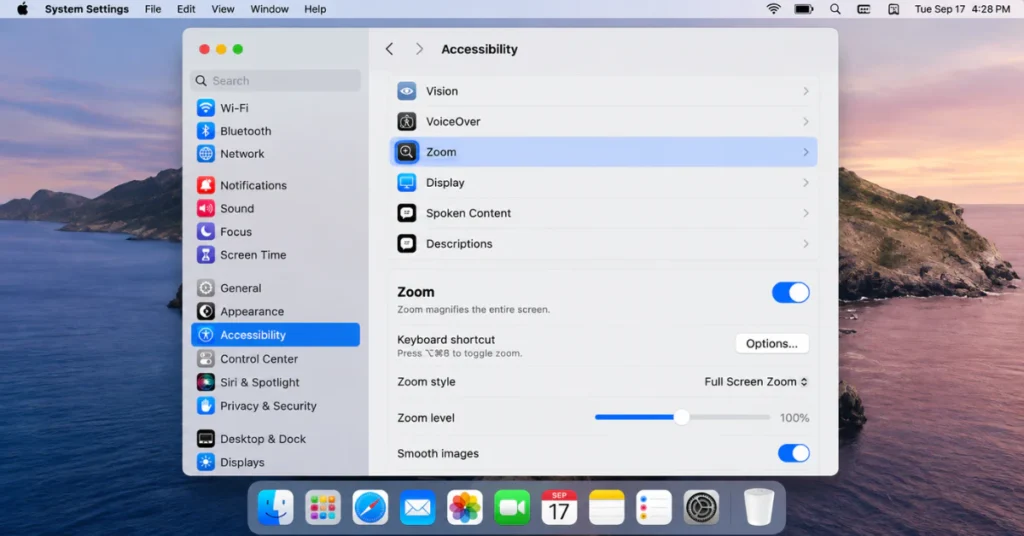This screenshot has width=1024, height=536.
Task: Open the Window menu
Action: [269, 9]
